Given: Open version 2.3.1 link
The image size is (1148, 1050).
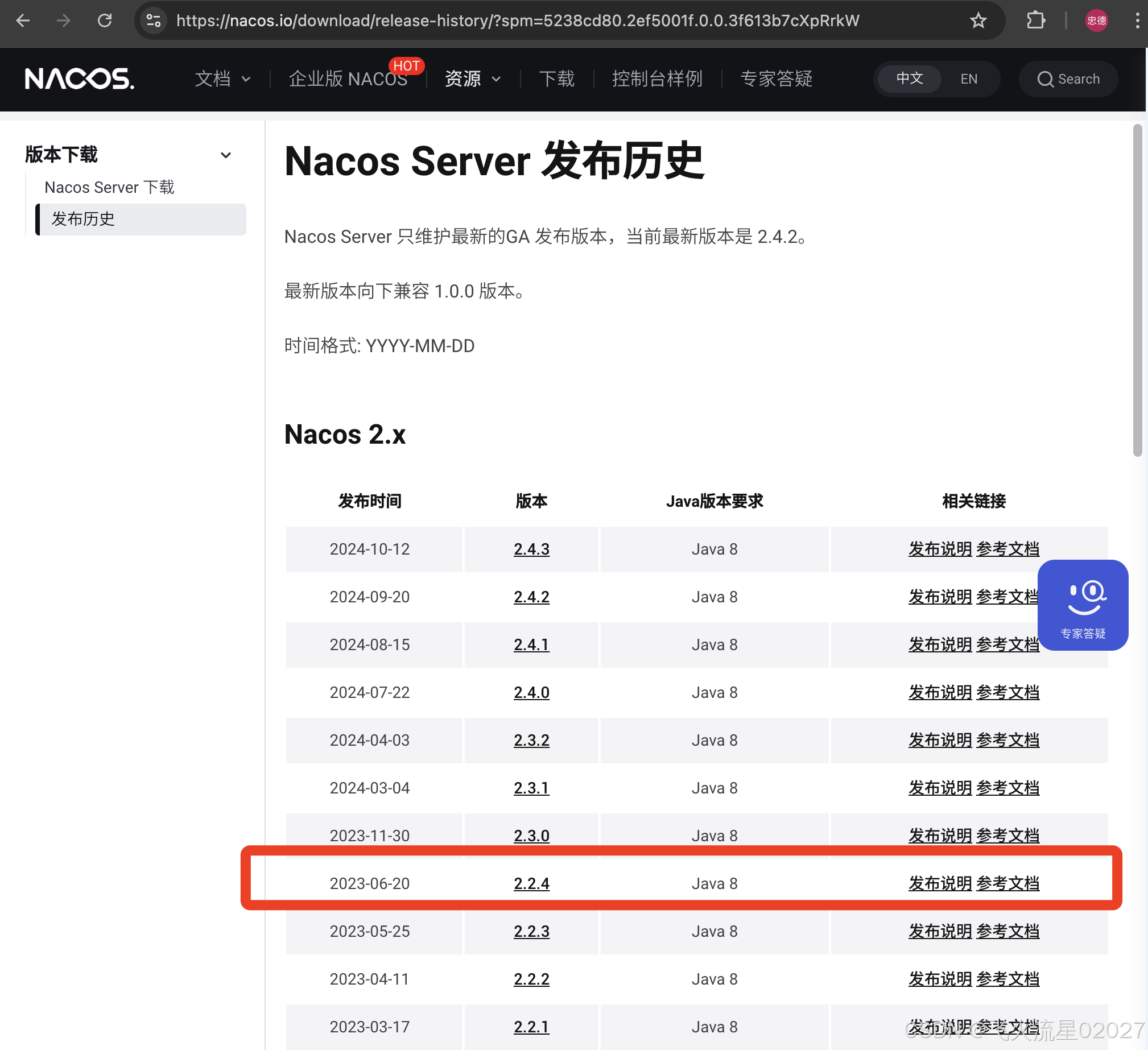Looking at the screenshot, I should 531,788.
